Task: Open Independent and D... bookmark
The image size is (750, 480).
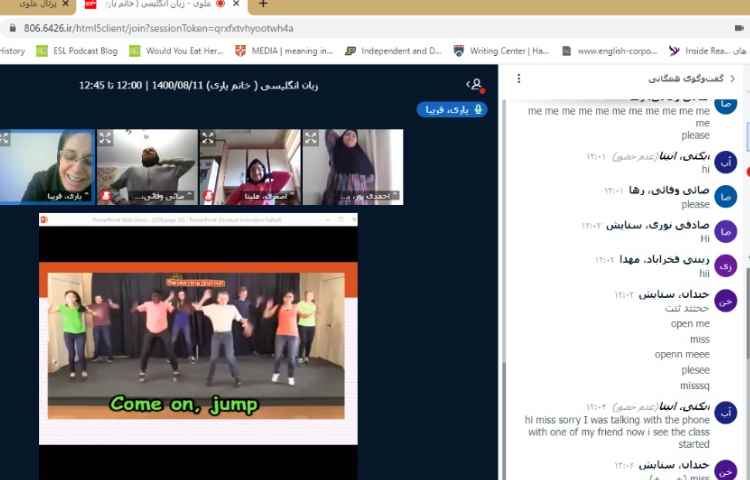Action: tap(393, 51)
